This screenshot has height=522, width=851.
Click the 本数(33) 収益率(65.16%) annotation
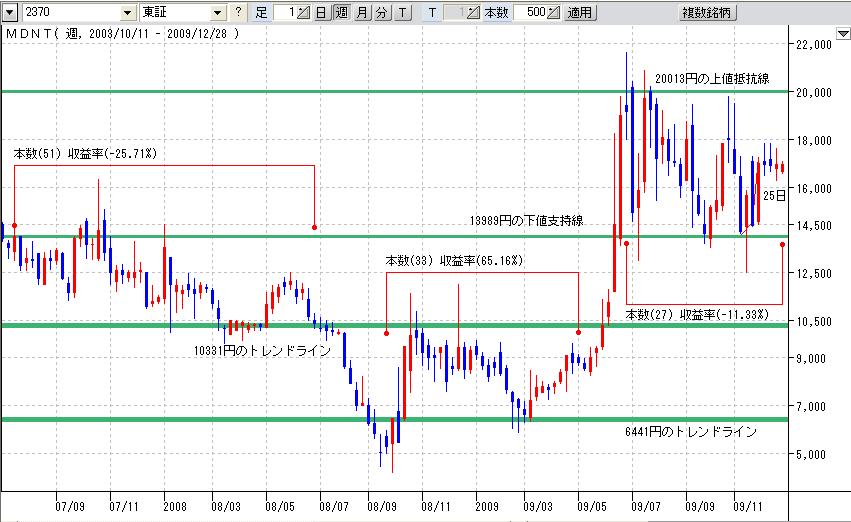[x=455, y=261]
